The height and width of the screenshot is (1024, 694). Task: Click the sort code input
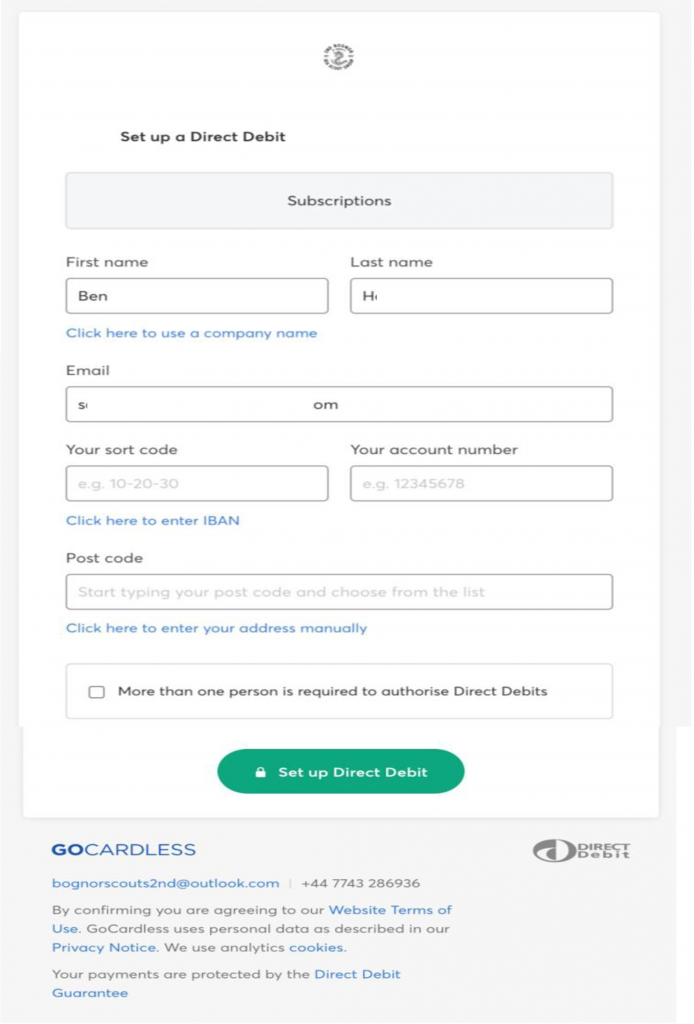[x=197, y=484]
